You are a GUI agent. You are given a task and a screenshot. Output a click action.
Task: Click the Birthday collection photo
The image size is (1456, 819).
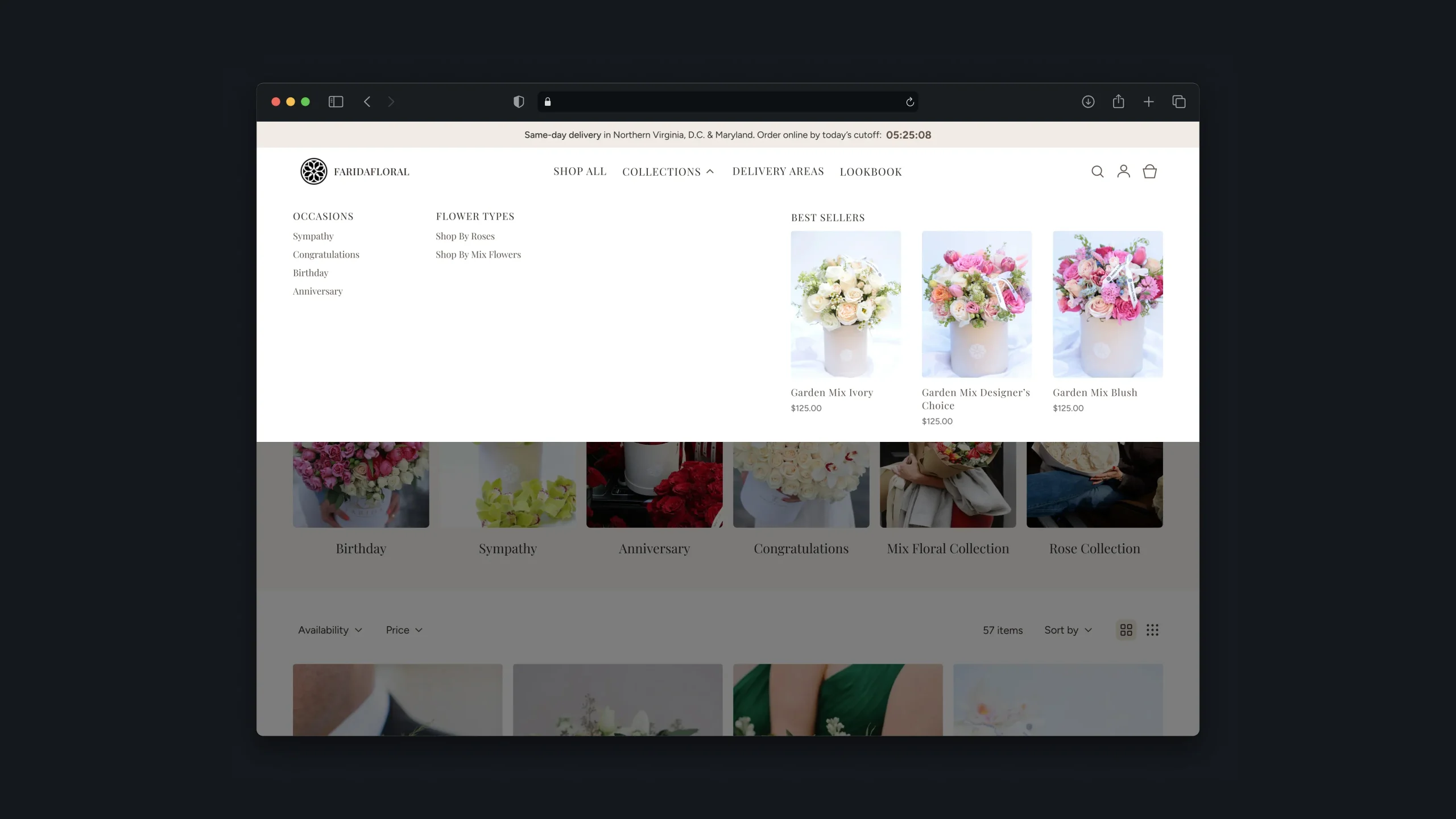click(x=361, y=485)
